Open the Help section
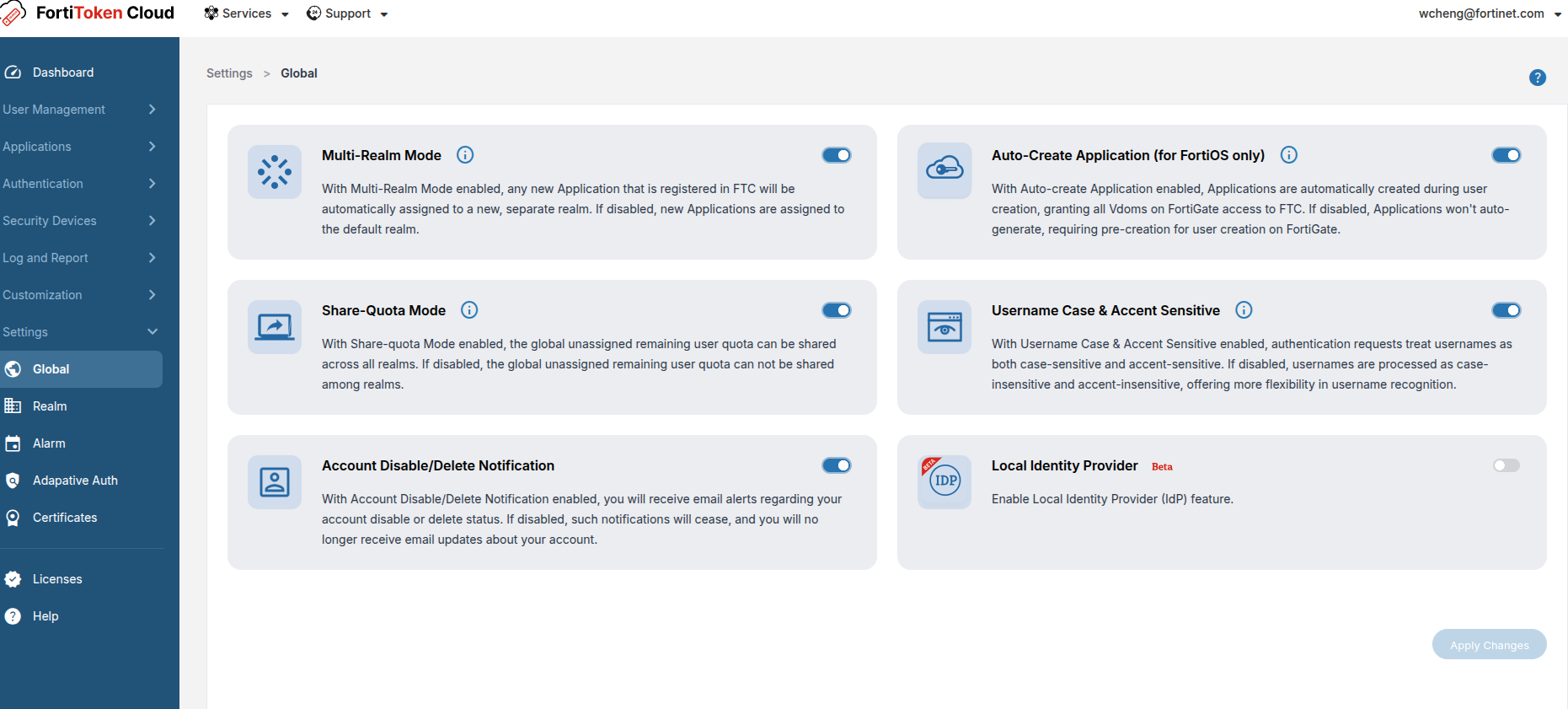Screen dimensions: 1568x709 click(44, 615)
